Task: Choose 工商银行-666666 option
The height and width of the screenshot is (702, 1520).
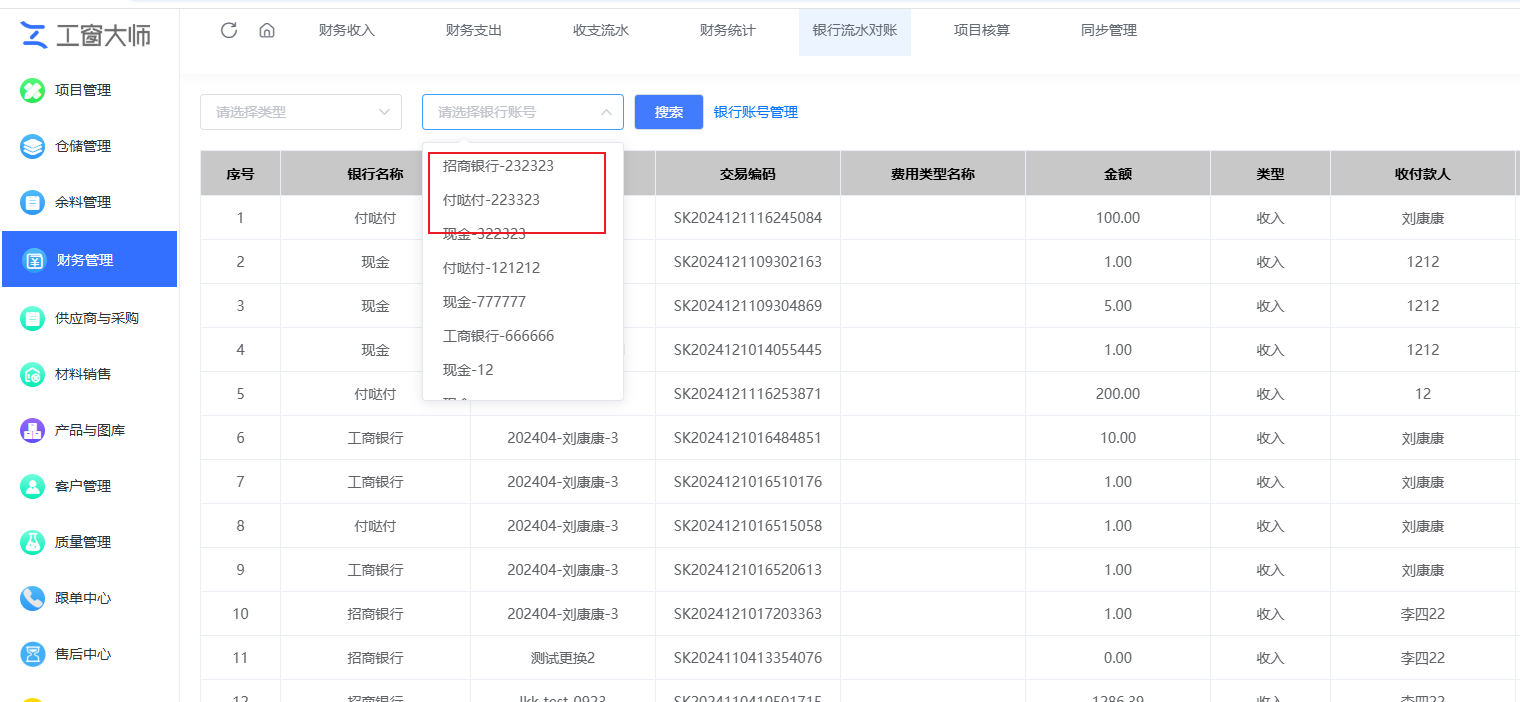Action: 498,336
